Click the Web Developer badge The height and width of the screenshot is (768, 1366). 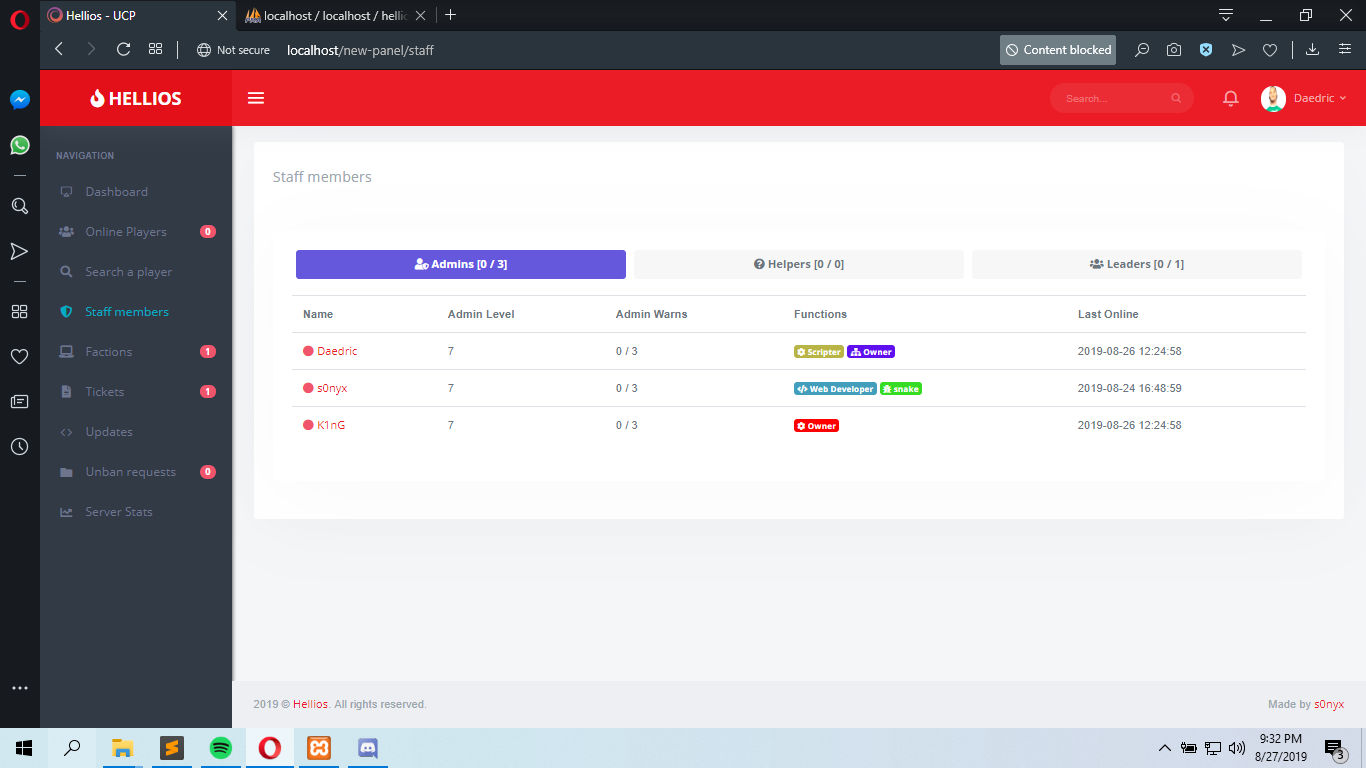[x=835, y=389]
